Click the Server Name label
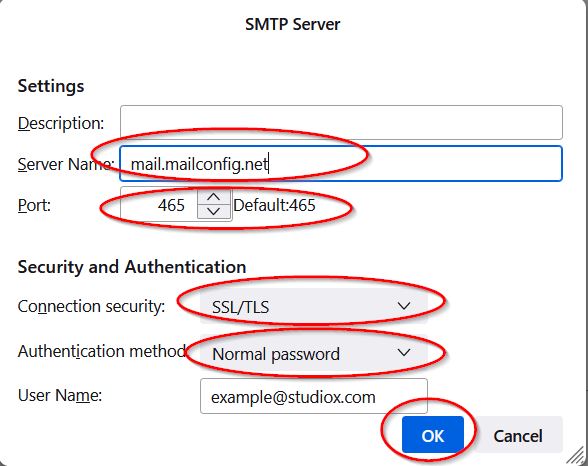The image size is (588, 466). pos(66,164)
